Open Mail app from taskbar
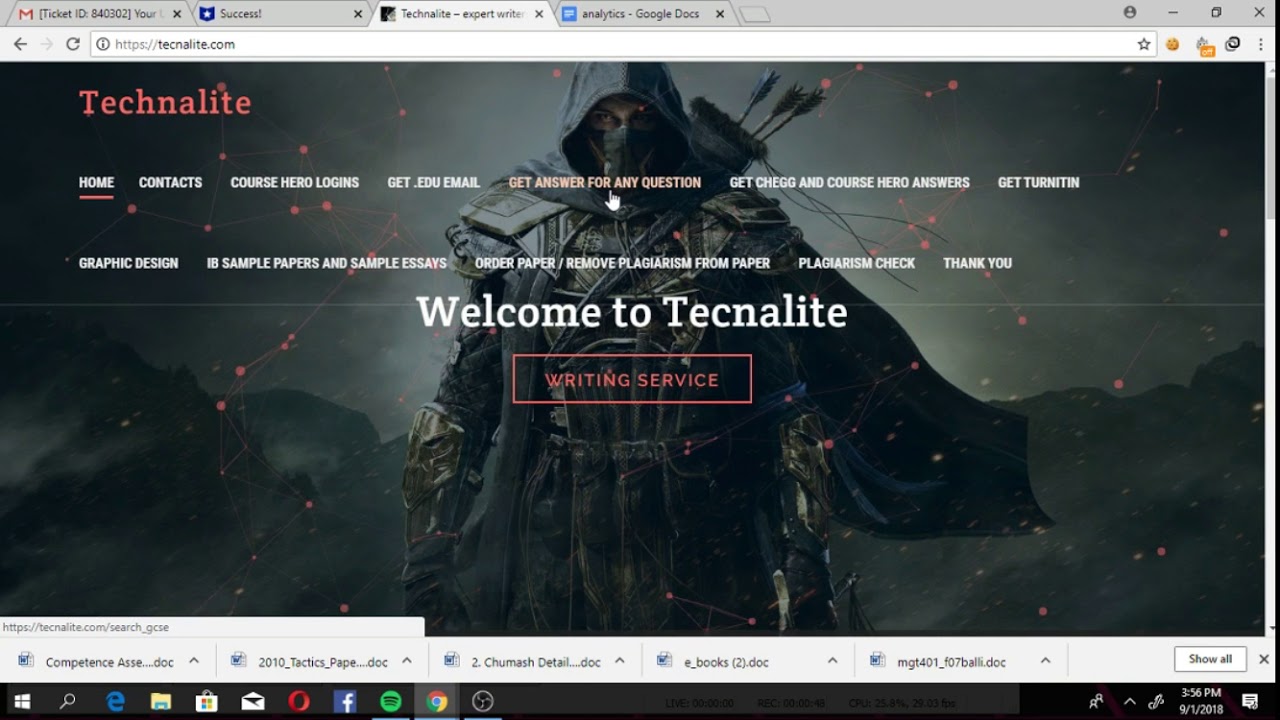This screenshot has width=1280, height=720. pos(253,701)
